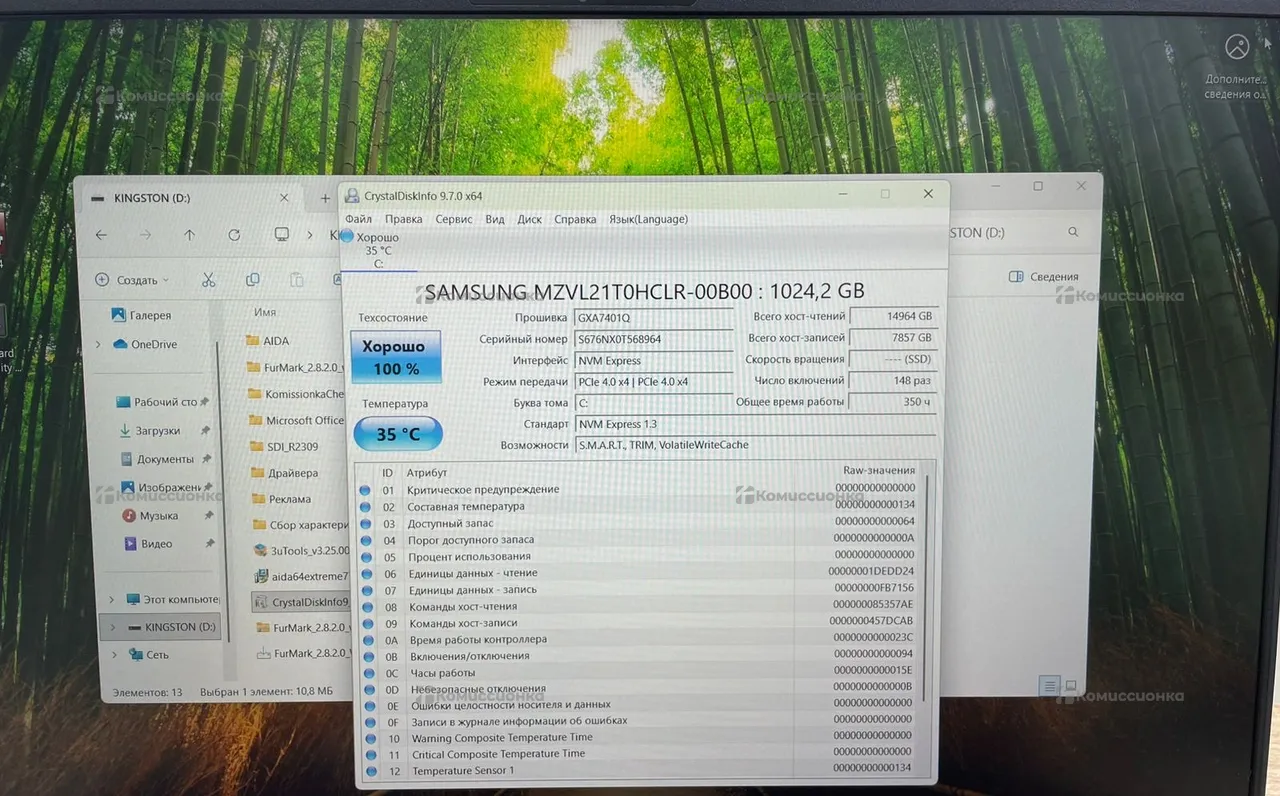Open search with the magnifier icon
1280x796 pixels.
pyautogui.click(x=1074, y=232)
